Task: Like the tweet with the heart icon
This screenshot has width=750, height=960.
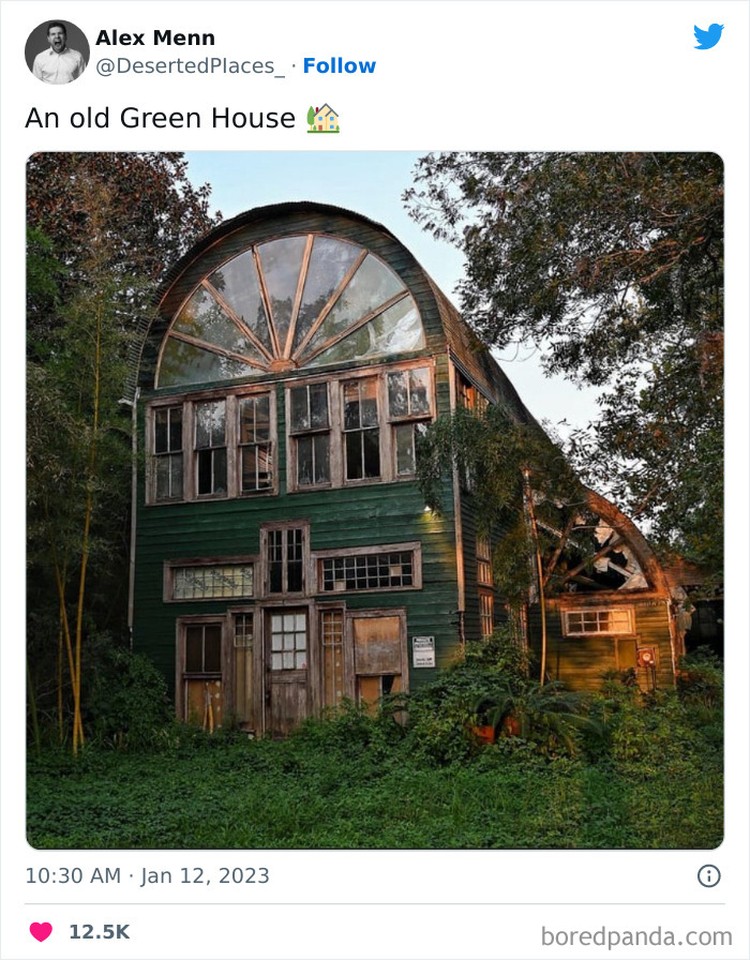Action: [41, 932]
